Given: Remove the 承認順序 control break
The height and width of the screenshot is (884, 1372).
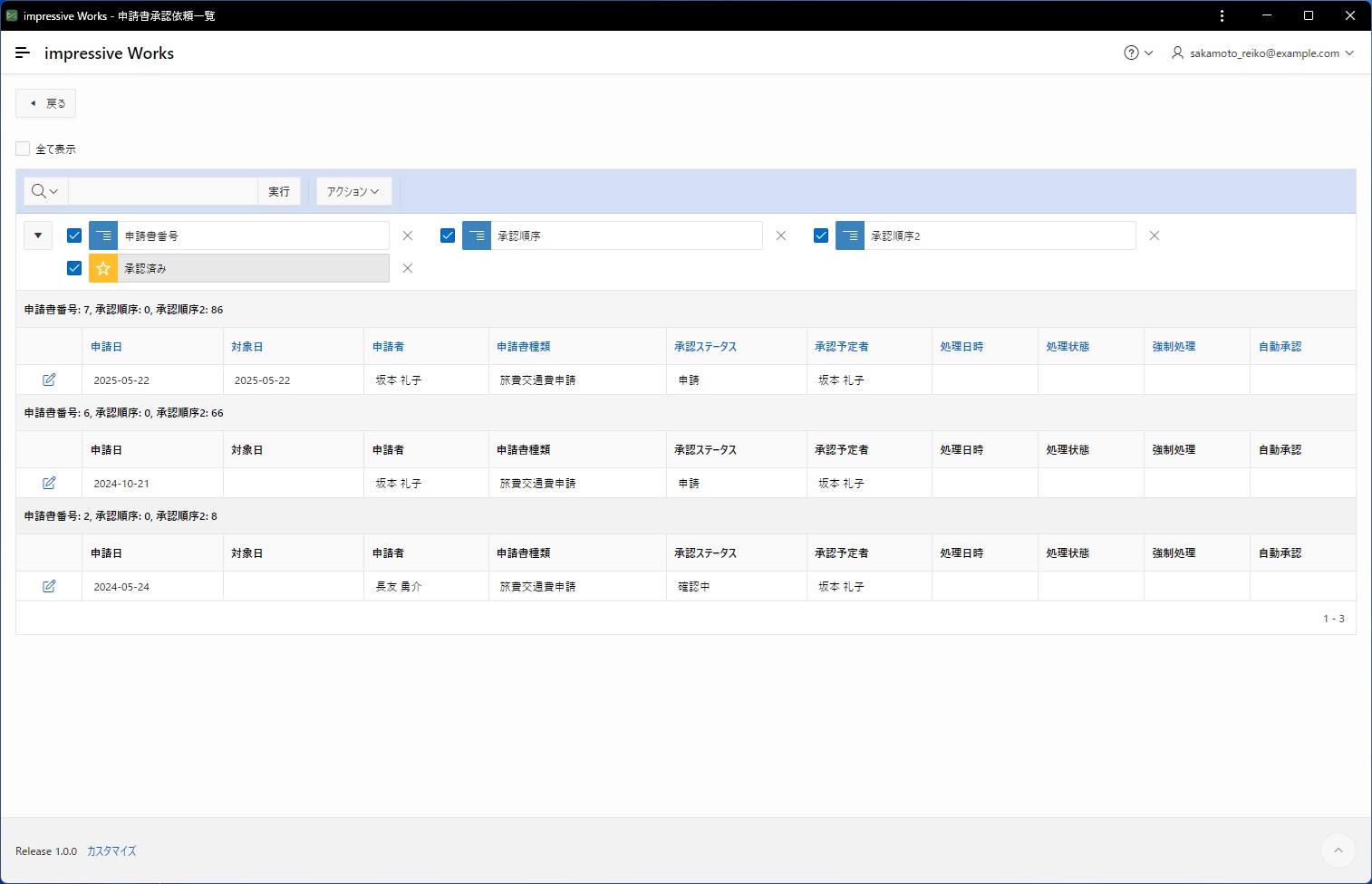Looking at the screenshot, I should coord(781,235).
